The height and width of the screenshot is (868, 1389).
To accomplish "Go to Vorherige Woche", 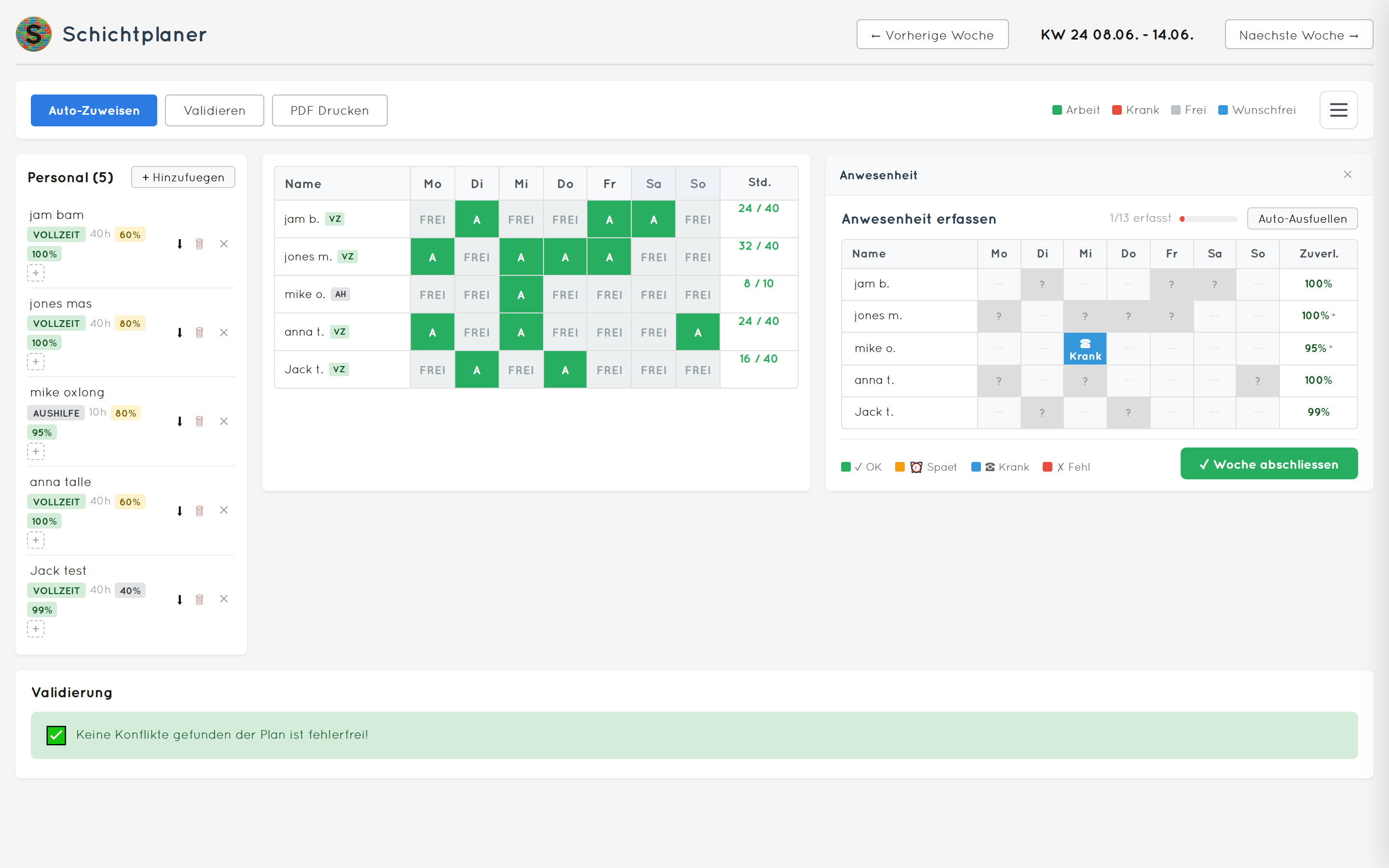I will pos(932,34).
